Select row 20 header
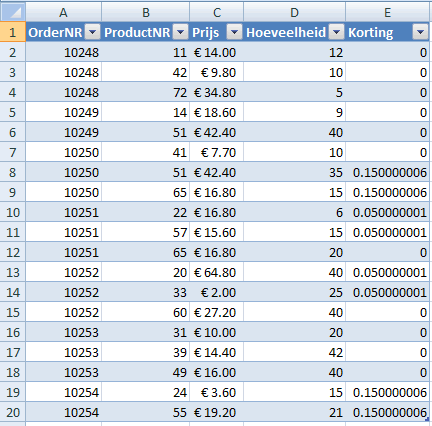The height and width of the screenshot is (426, 432). tap(13, 412)
